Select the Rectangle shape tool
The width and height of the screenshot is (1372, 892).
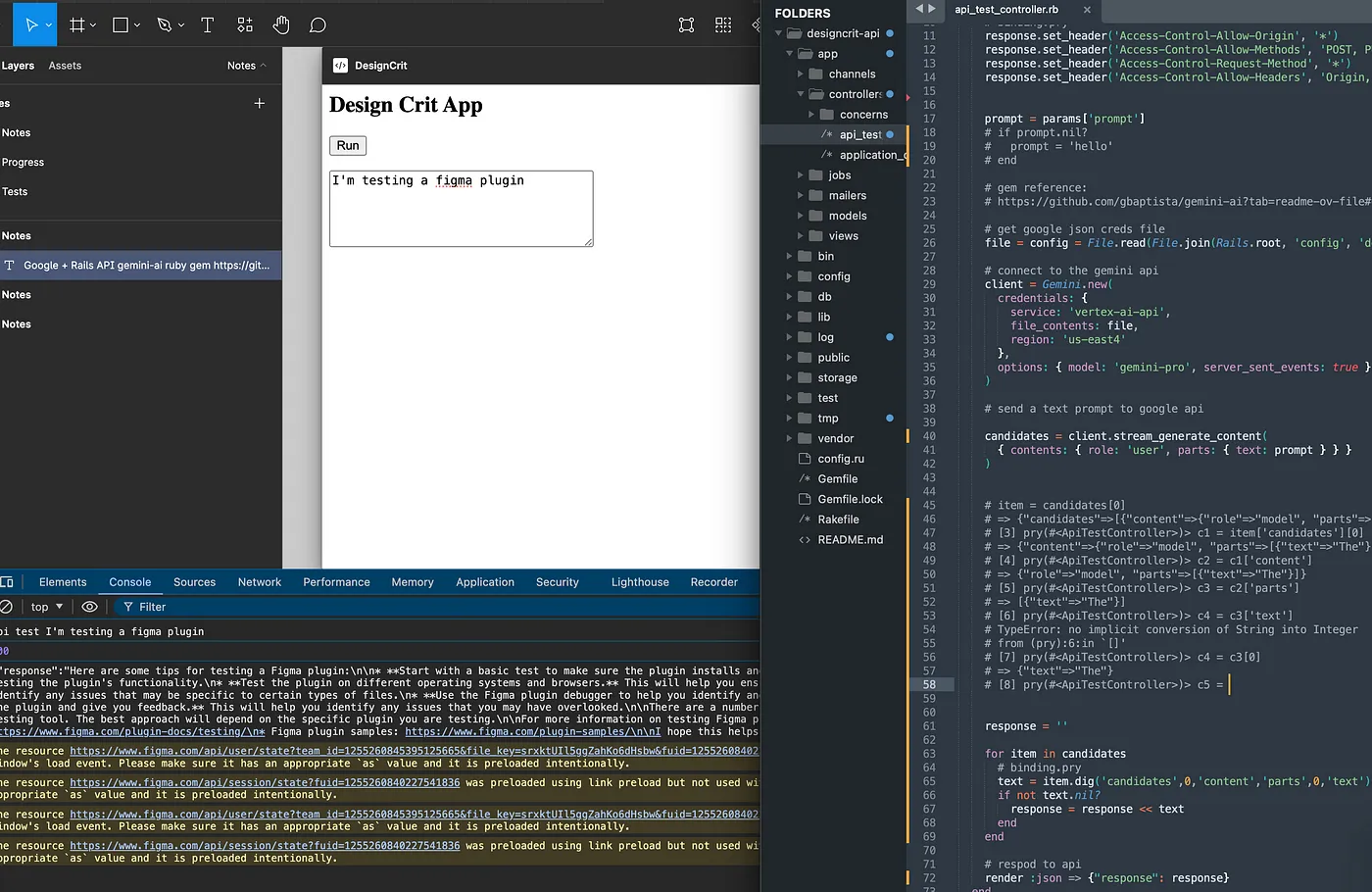click(x=121, y=25)
